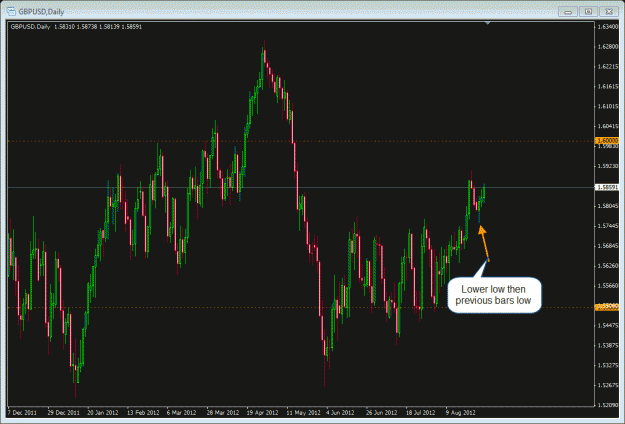Click the 1.63400 price scale value

[x=608, y=27]
